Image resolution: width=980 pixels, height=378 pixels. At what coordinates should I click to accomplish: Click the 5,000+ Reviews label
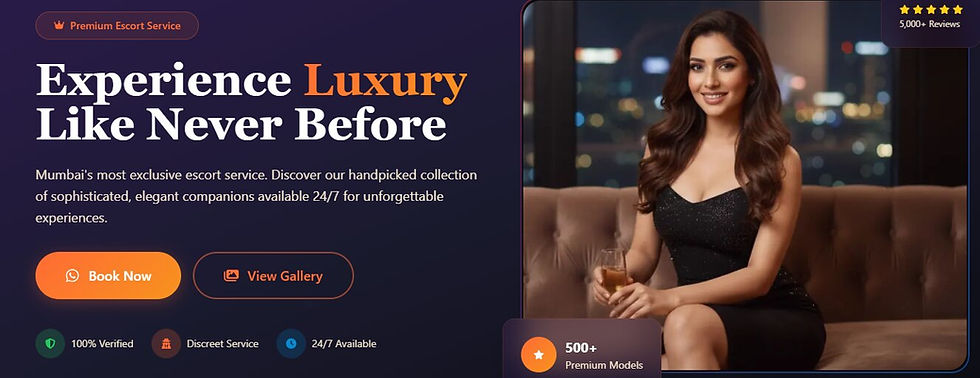point(929,24)
